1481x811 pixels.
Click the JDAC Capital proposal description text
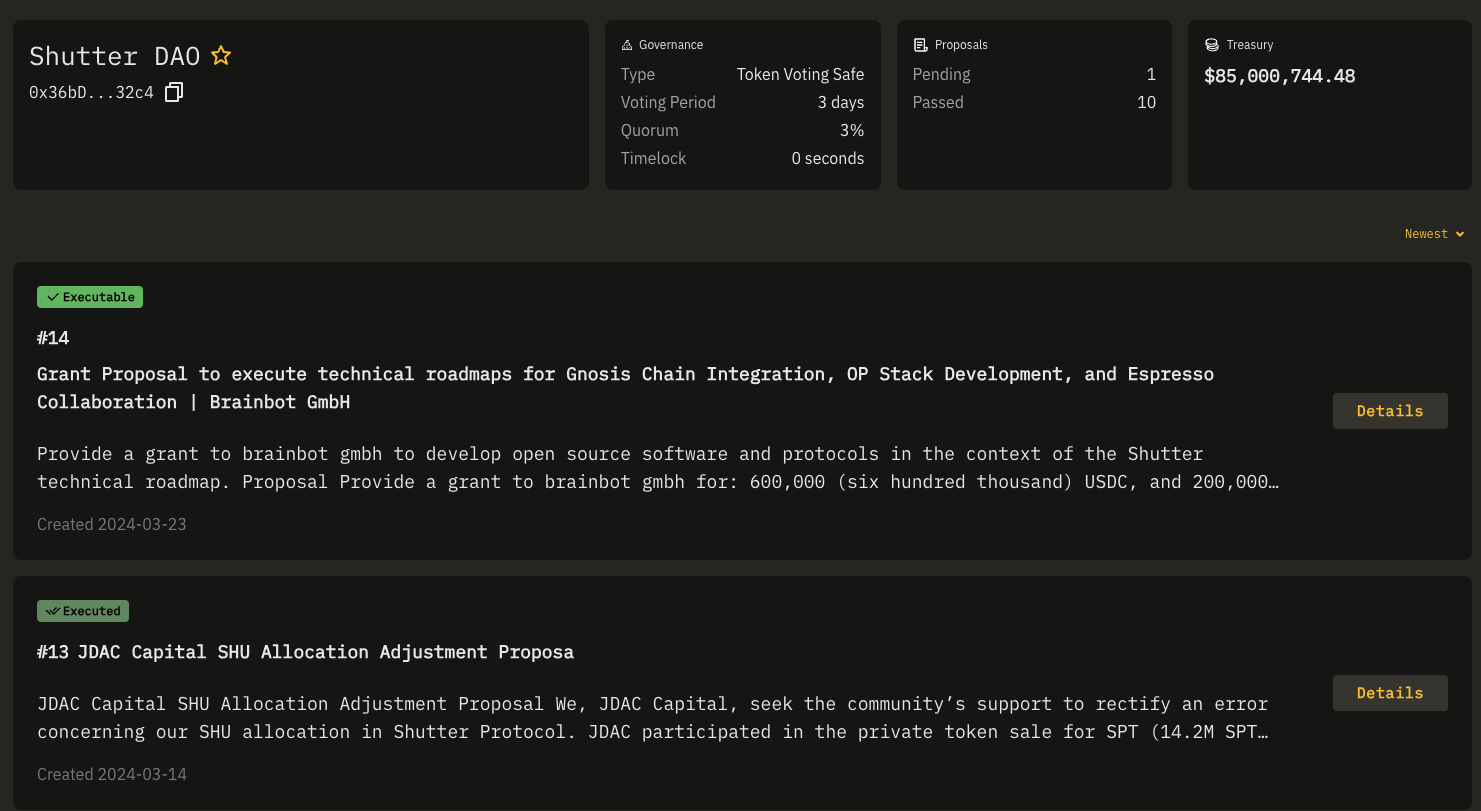click(x=653, y=718)
